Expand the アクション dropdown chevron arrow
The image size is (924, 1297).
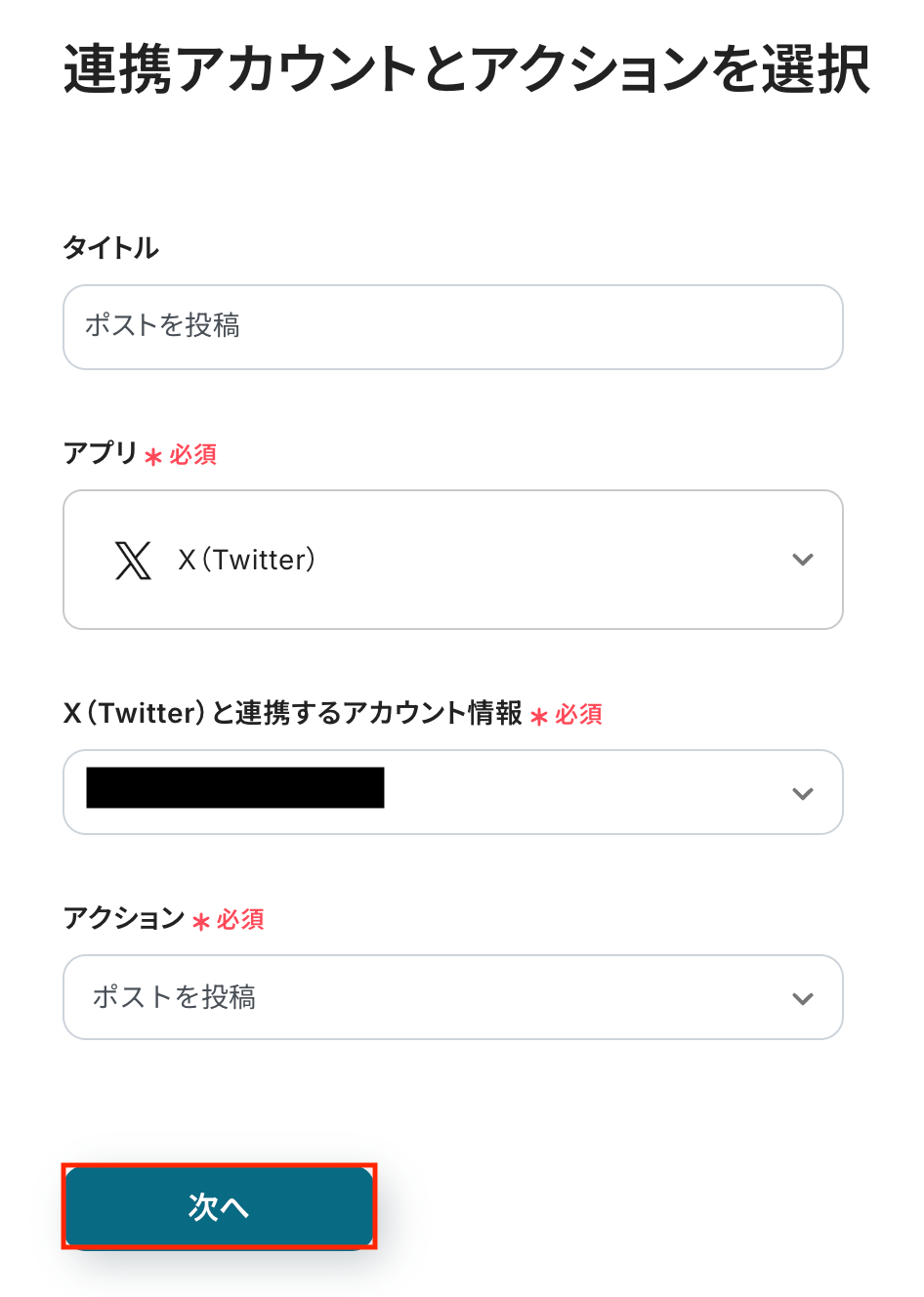tap(802, 998)
